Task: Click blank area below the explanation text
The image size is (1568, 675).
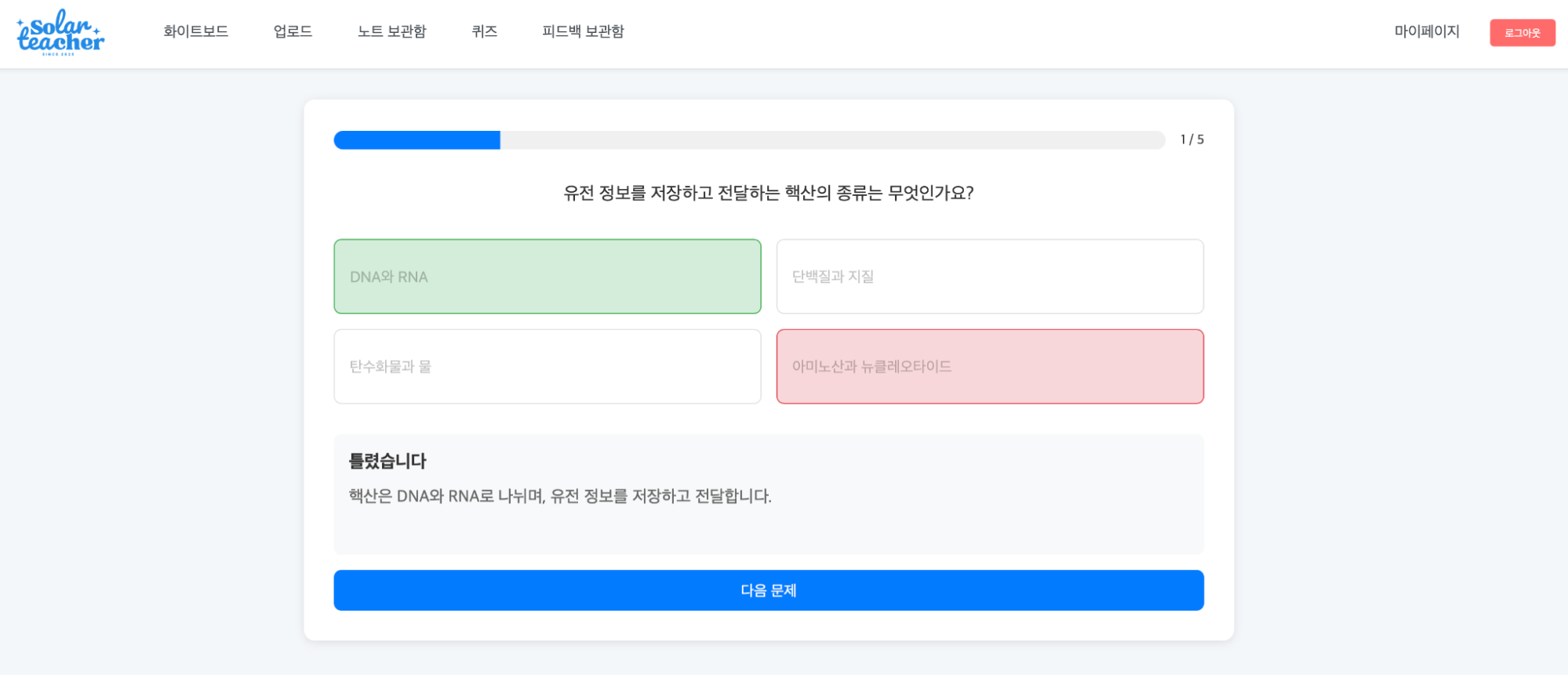Action: point(768,533)
